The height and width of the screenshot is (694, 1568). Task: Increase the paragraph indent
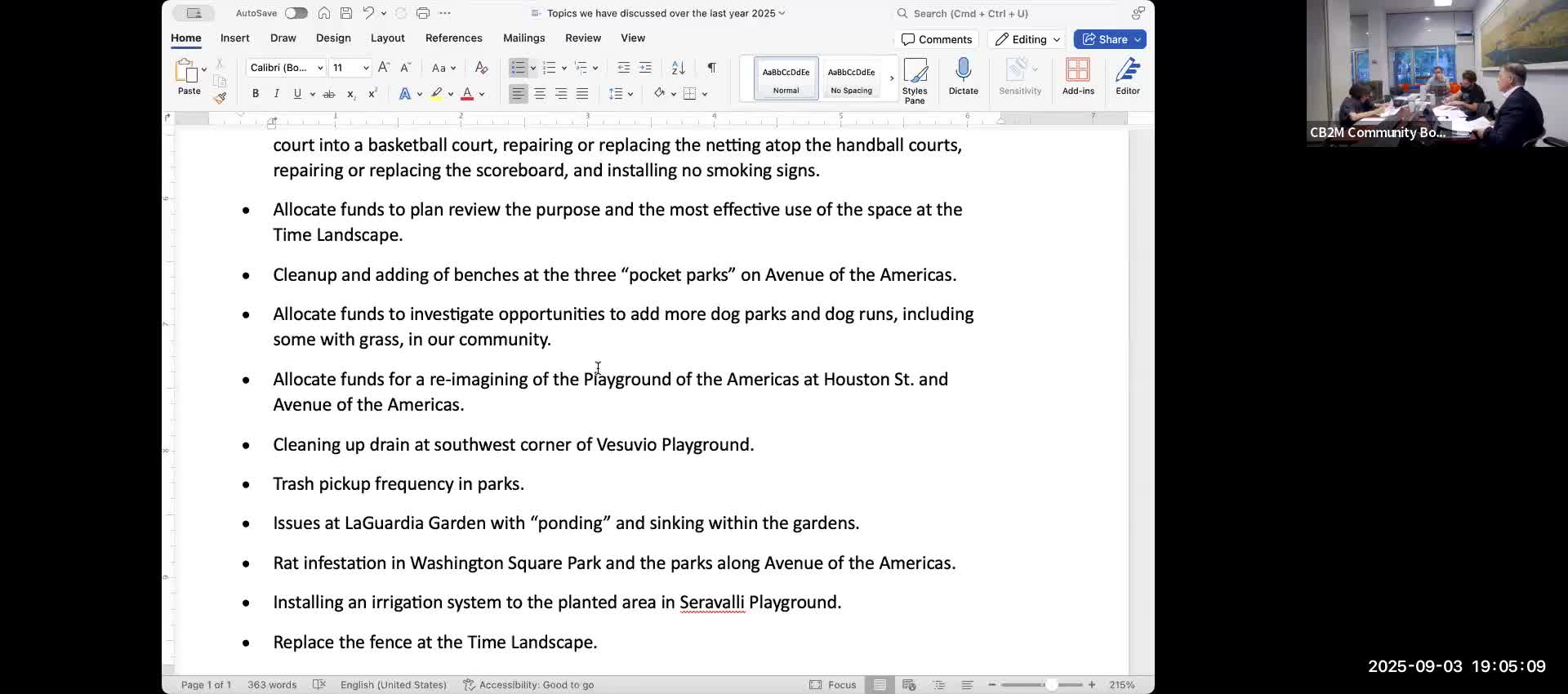645,68
